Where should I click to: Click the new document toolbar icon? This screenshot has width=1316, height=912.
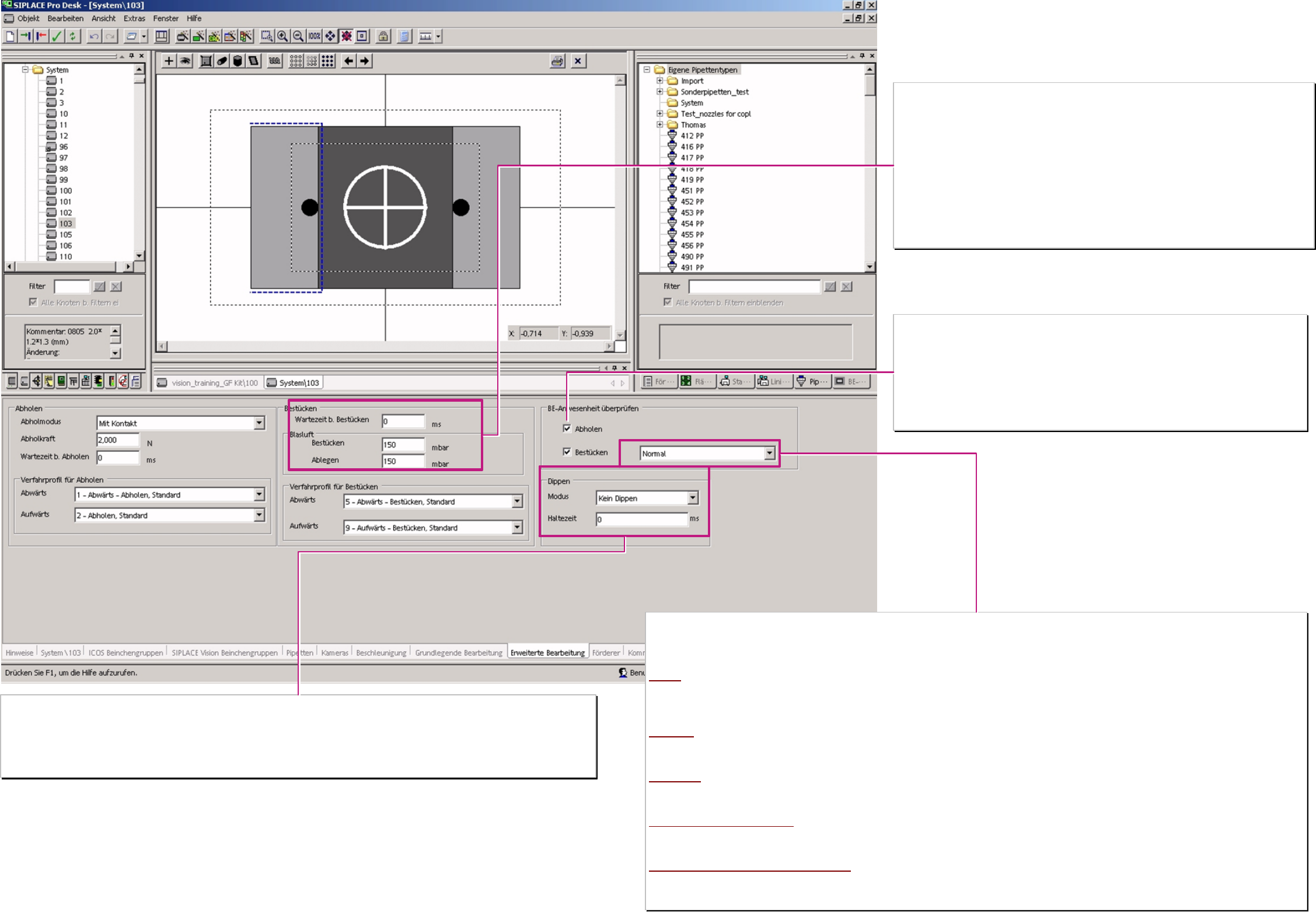(x=10, y=36)
